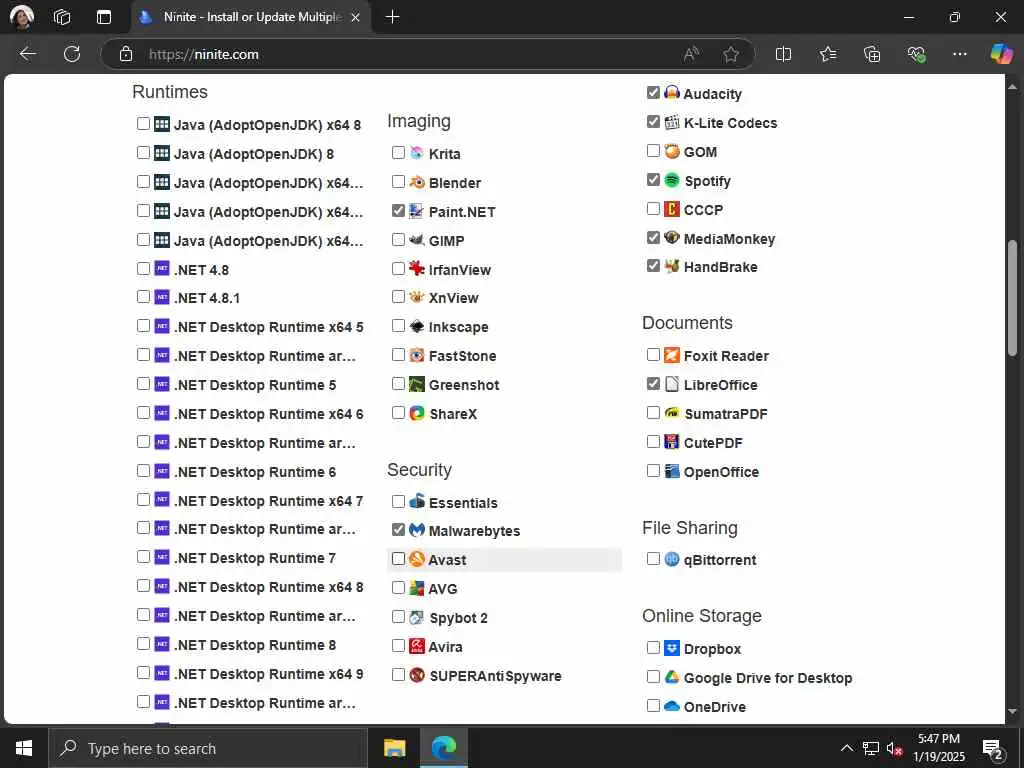Click the ShareX app icon
Viewport: 1024px width, 768px height.
coord(417,413)
